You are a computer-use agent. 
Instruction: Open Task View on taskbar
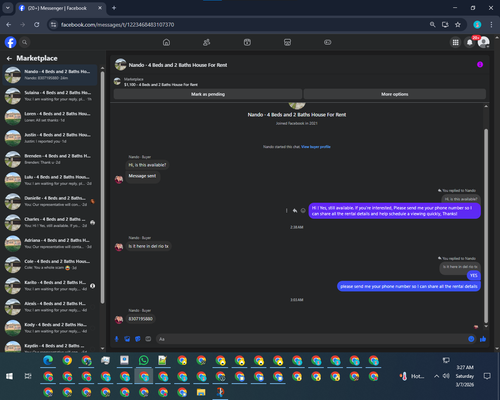click(28, 376)
